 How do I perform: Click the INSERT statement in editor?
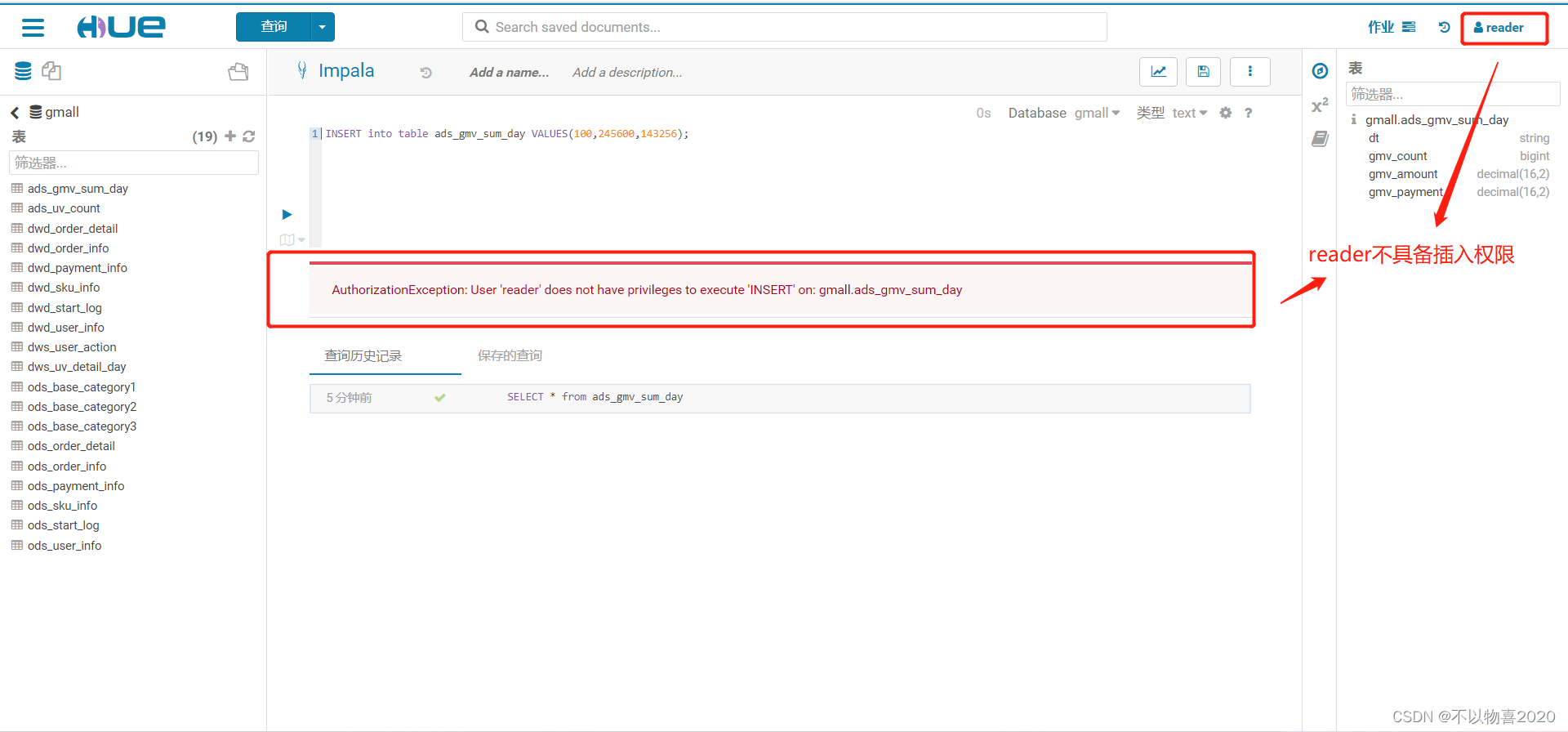point(506,134)
